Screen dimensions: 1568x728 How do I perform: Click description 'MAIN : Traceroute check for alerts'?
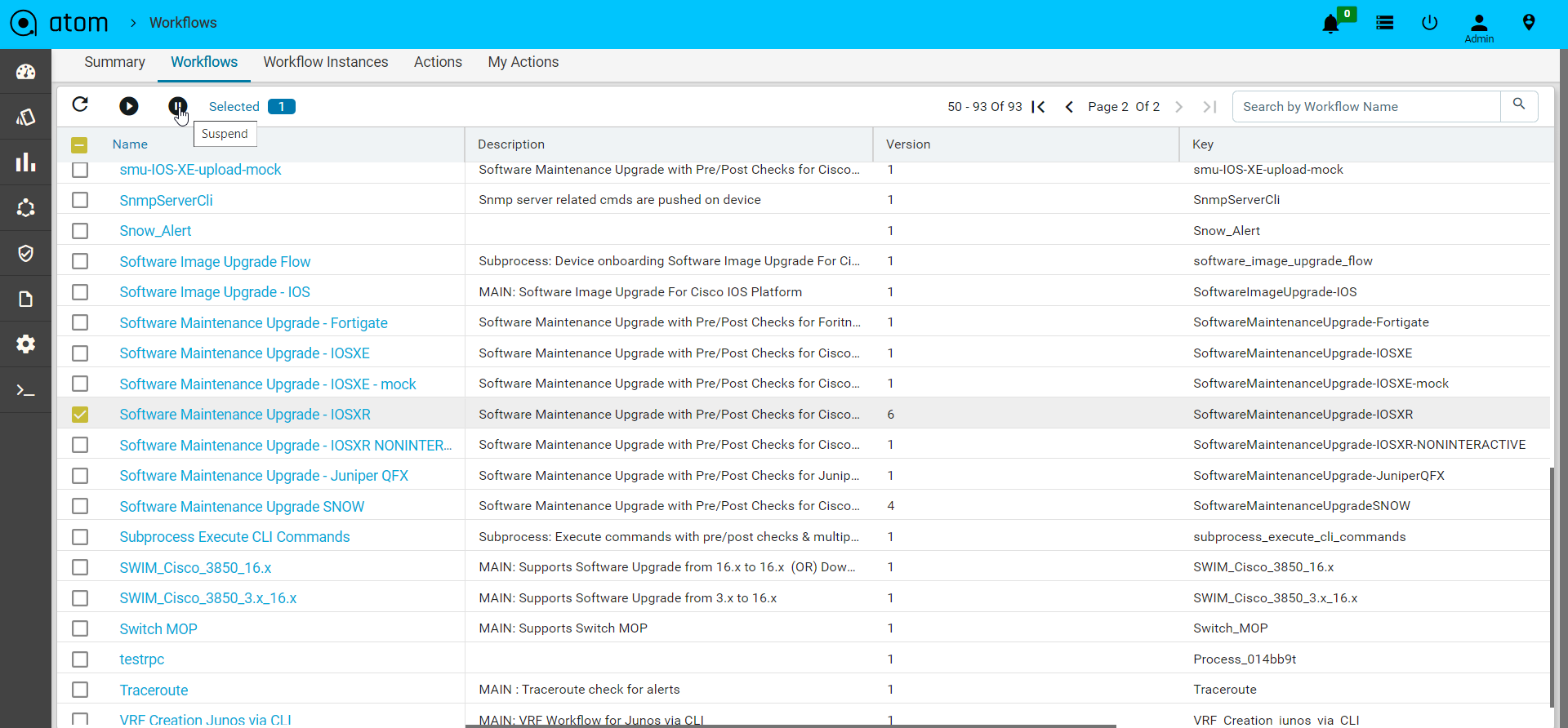(x=579, y=690)
